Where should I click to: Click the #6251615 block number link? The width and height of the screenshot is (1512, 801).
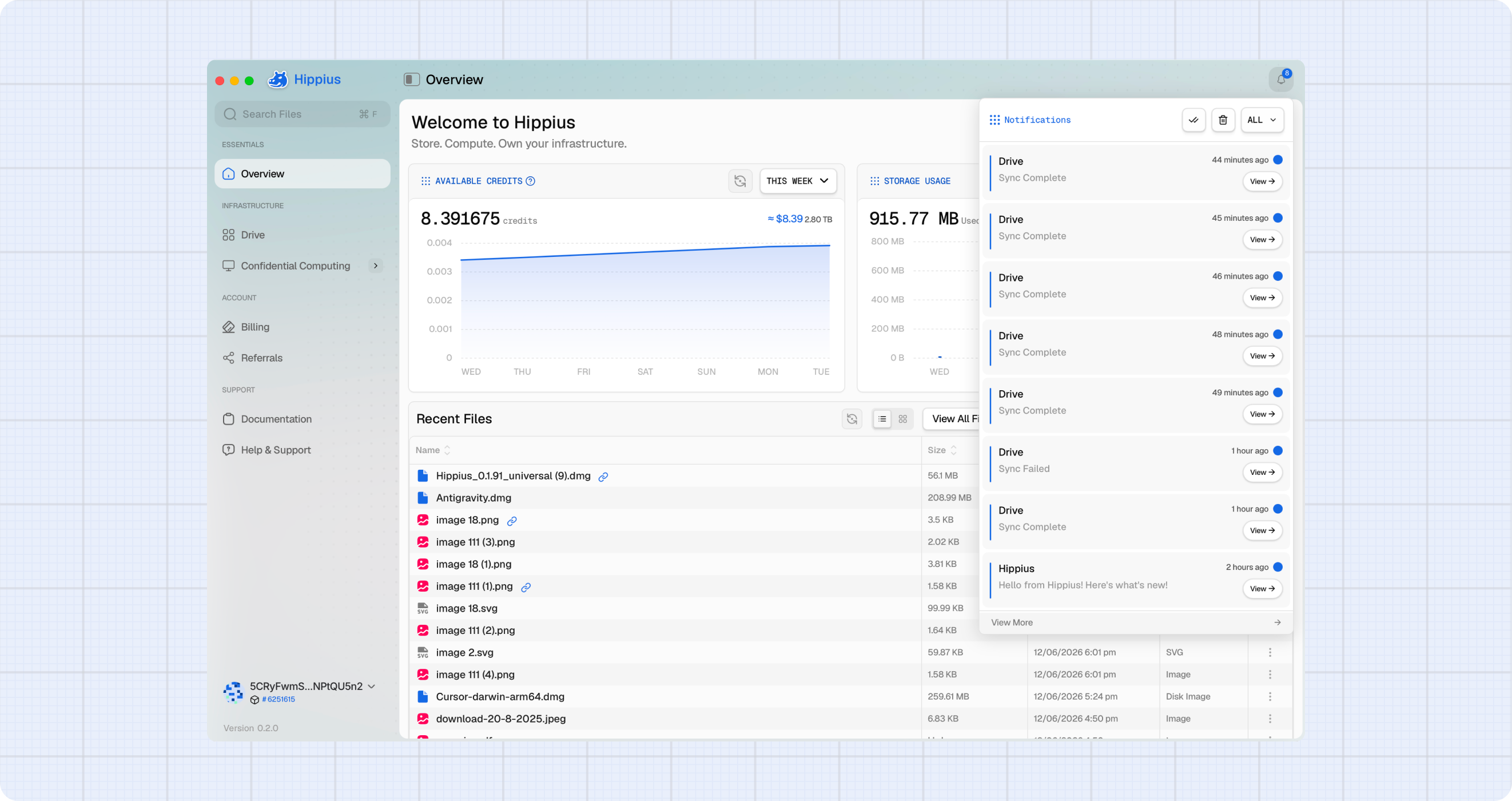click(279, 699)
